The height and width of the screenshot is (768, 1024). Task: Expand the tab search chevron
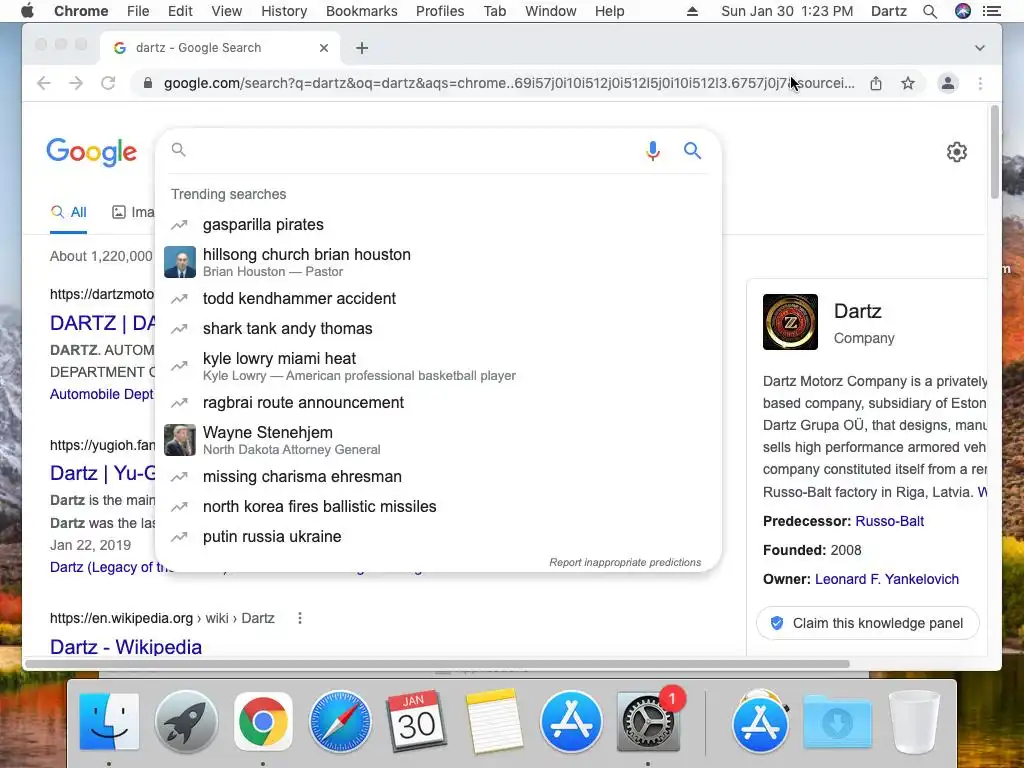980,48
